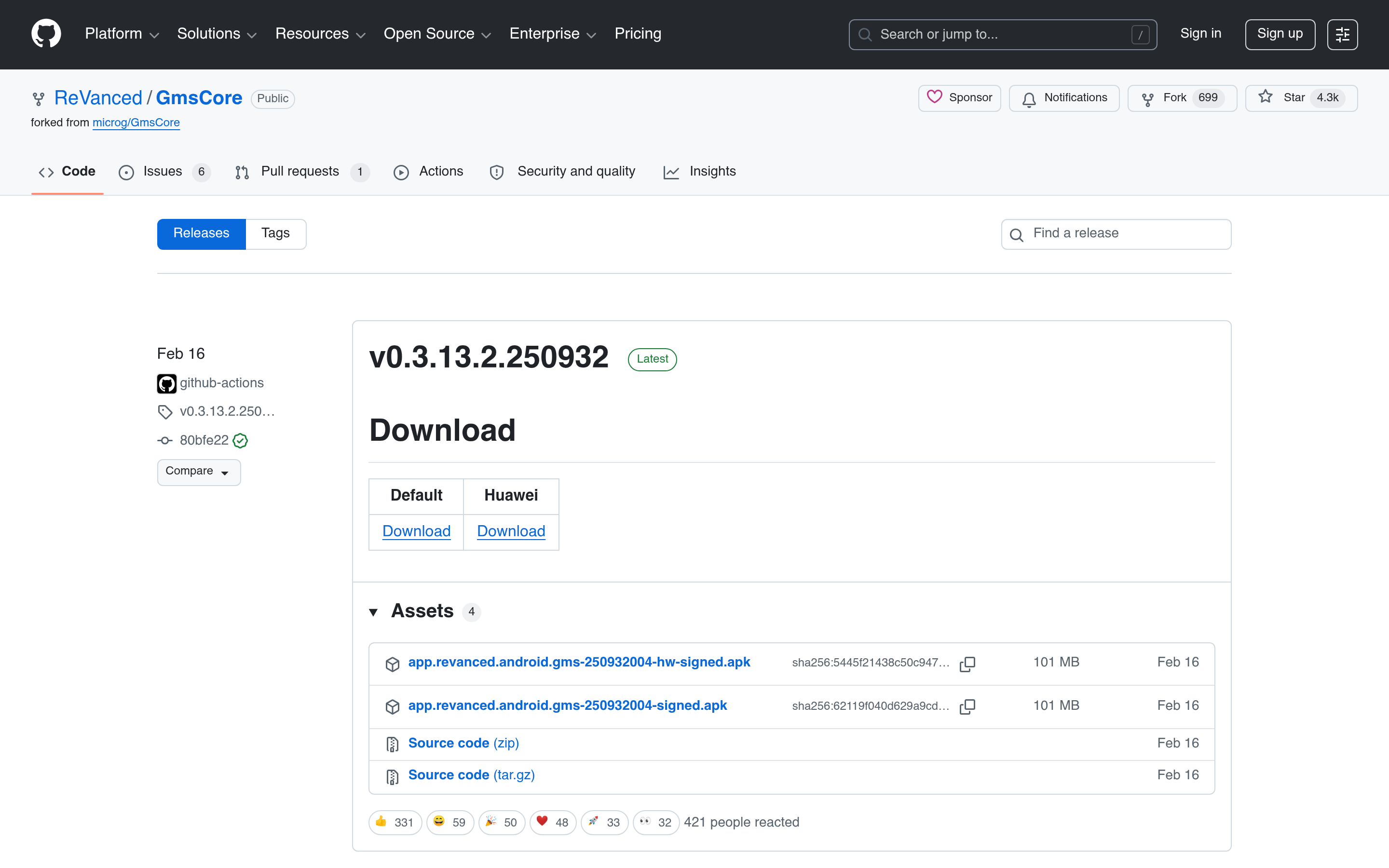The image size is (1389, 868).
Task: Open the Issues tab
Action: tap(165, 172)
